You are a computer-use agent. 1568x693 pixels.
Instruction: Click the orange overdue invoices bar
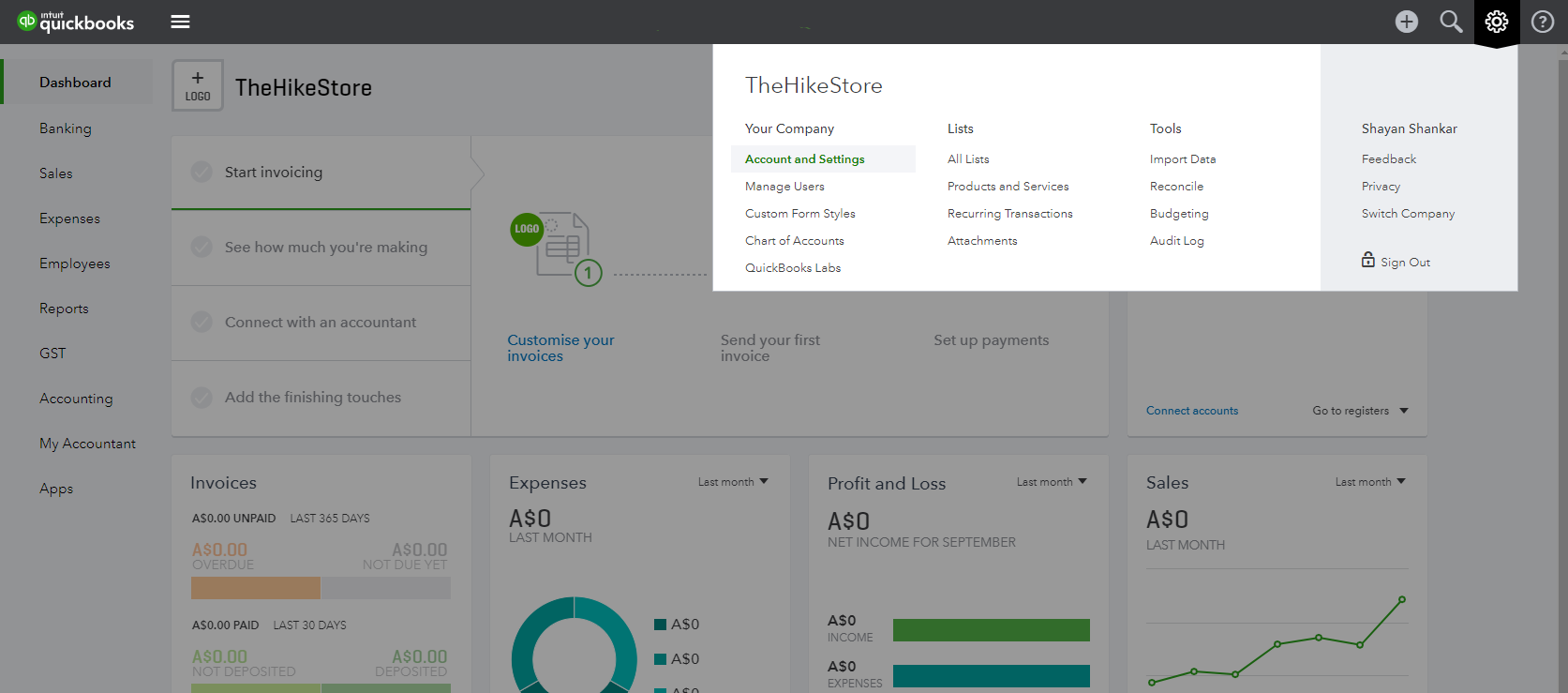coord(256,588)
